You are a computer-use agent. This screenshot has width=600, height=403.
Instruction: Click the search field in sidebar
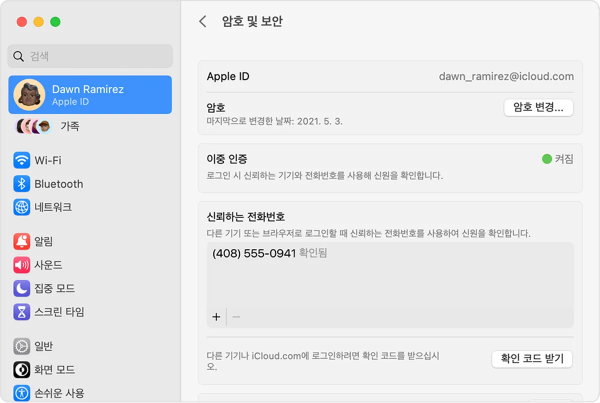(90, 56)
